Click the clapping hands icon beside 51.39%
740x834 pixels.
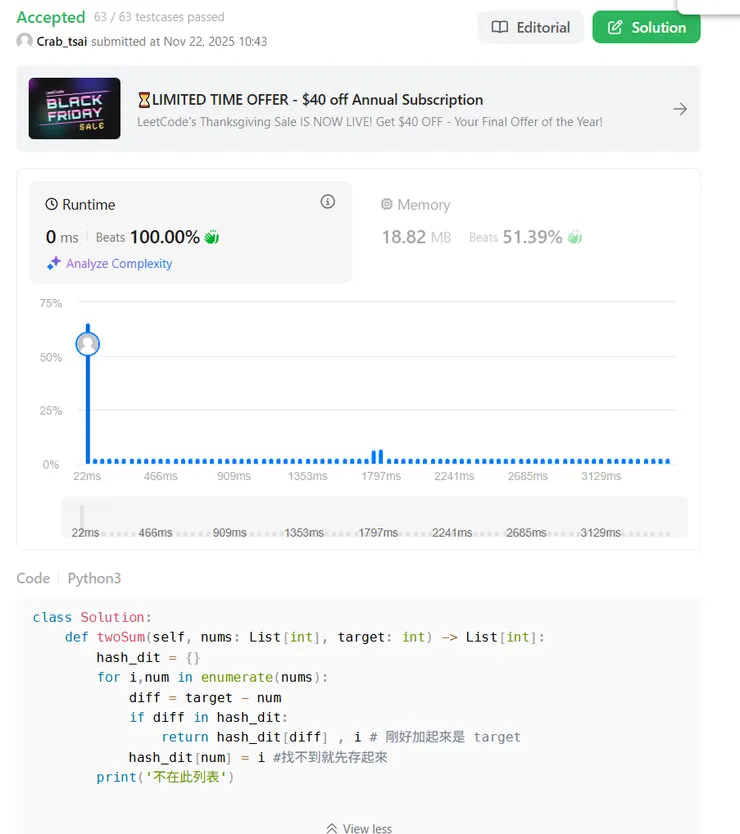pyautogui.click(x=574, y=237)
